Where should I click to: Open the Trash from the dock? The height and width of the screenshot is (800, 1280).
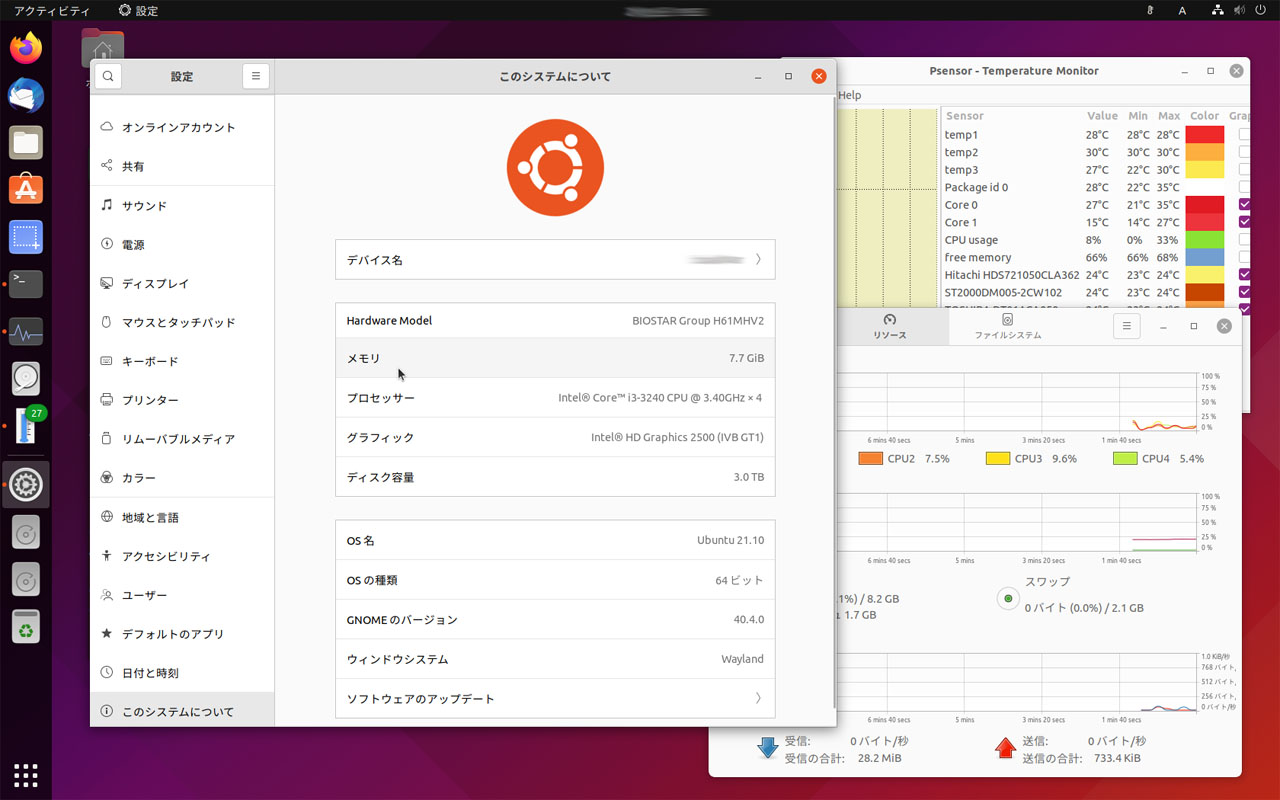26,627
